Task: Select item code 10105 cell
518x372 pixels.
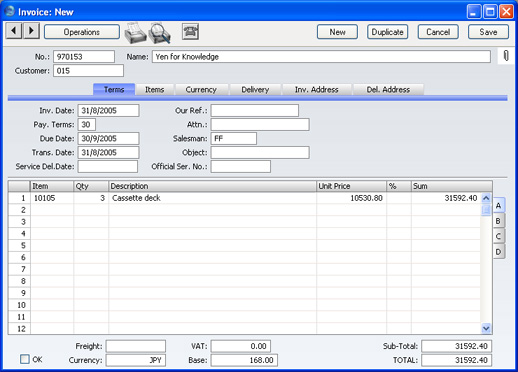Action: point(52,198)
